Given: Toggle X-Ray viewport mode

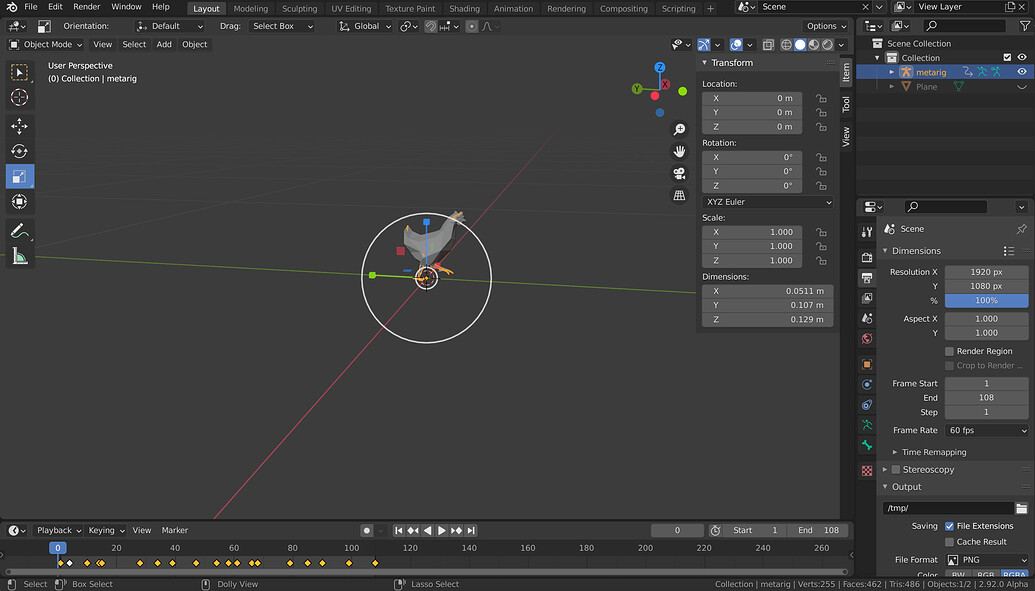Looking at the screenshot, I should coord(769,45).
